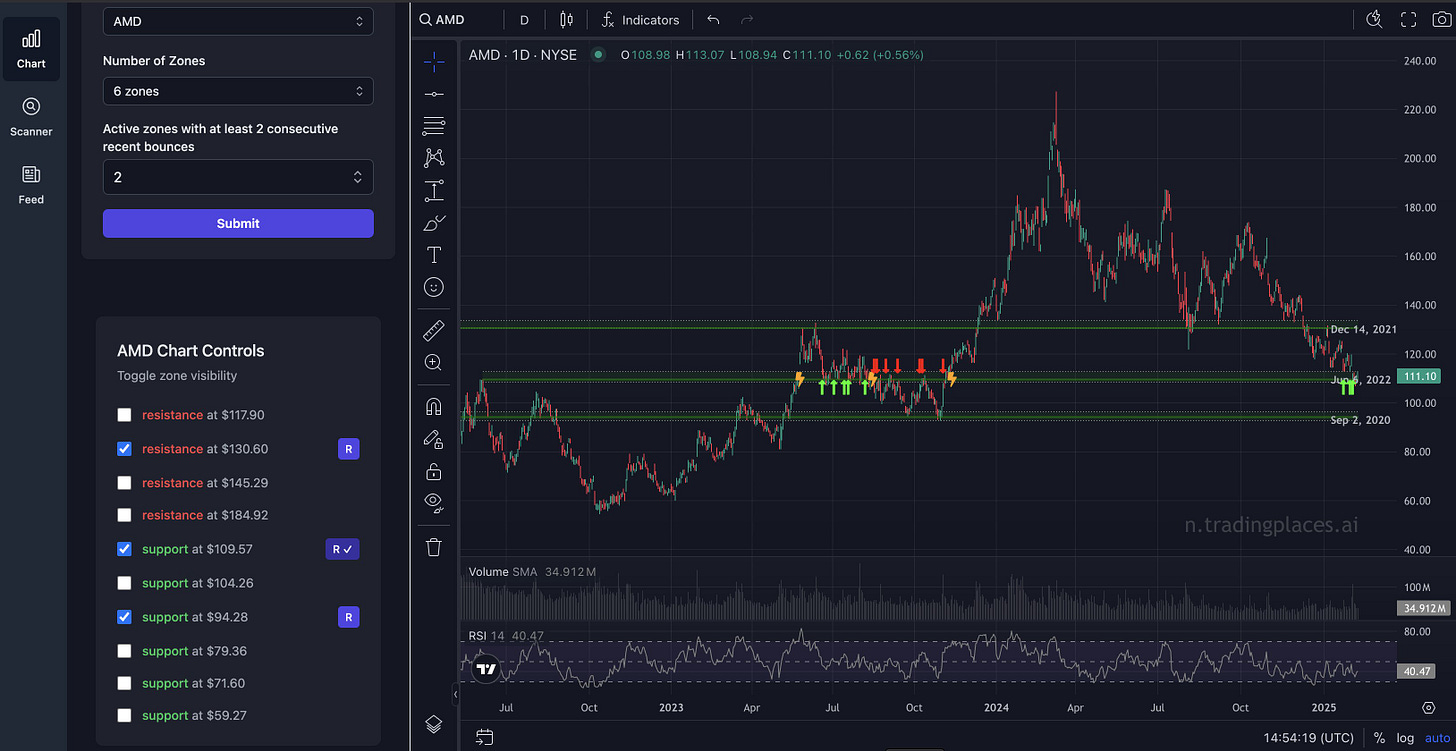Take a chart snapshot with camera icon

[1441, 20]
